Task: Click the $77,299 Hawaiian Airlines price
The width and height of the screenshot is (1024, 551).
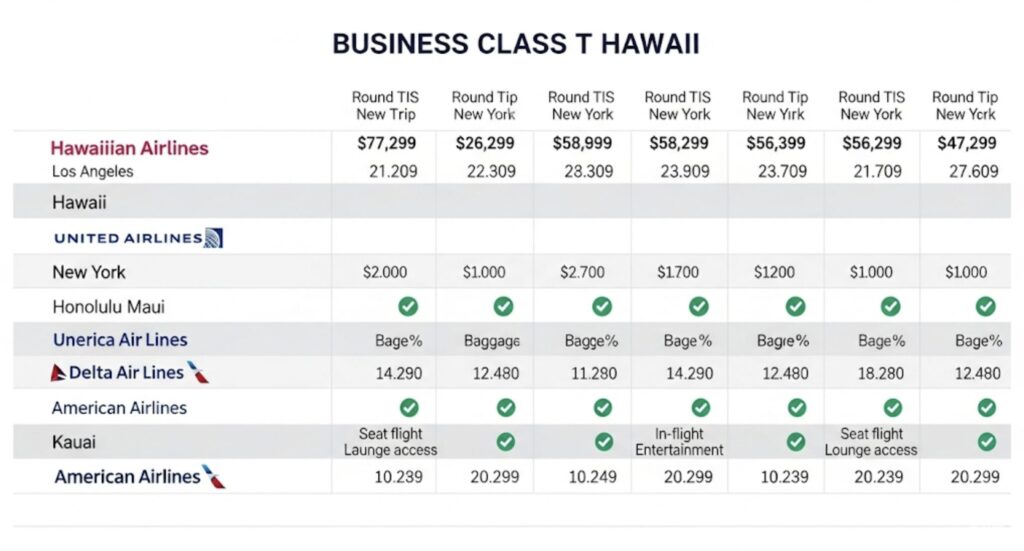Action: point(387,143)
